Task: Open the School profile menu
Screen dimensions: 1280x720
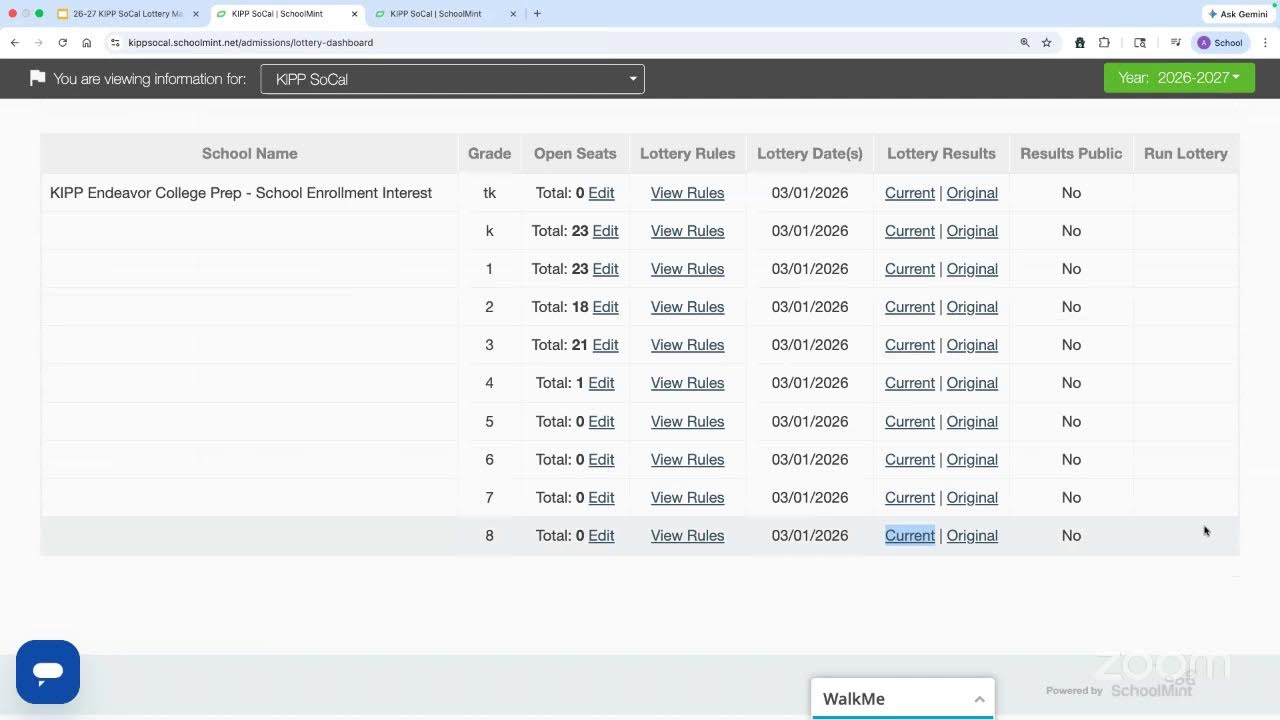Action: tap(1221, 43)
